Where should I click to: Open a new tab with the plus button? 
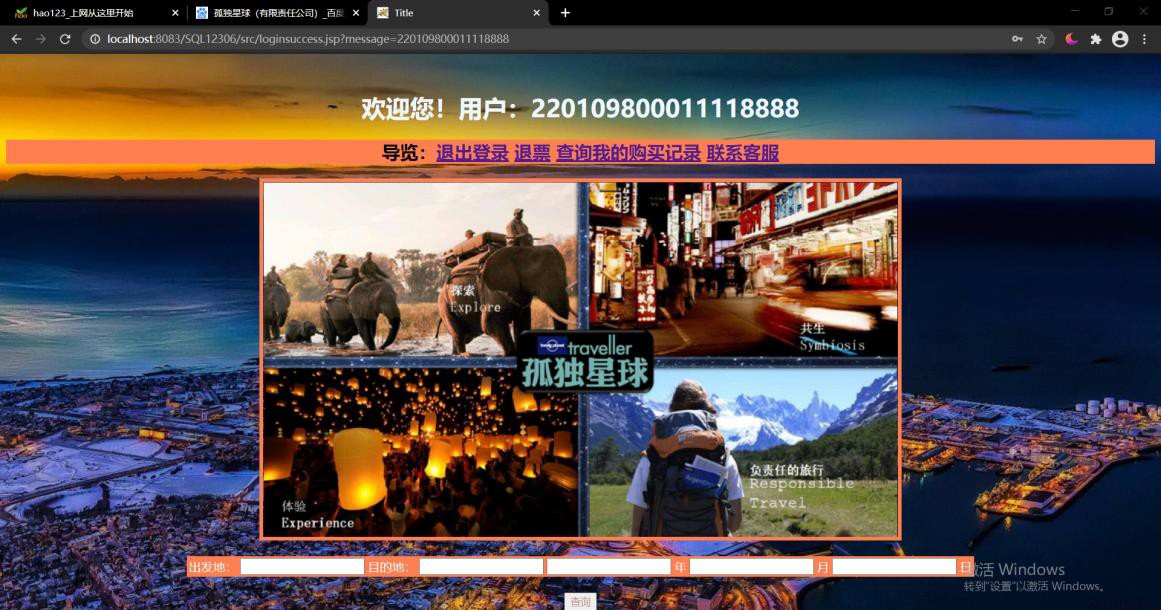[565, 13]
